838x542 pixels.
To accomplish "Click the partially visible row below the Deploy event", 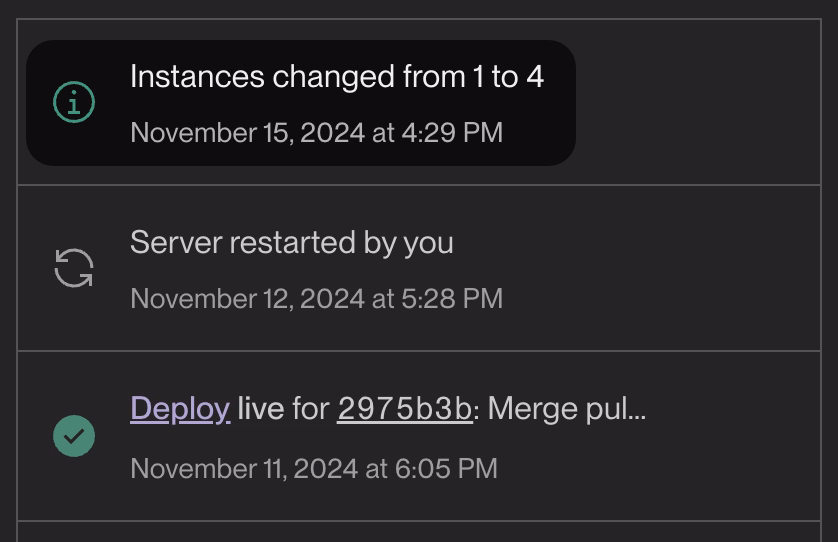I will 418,532.
